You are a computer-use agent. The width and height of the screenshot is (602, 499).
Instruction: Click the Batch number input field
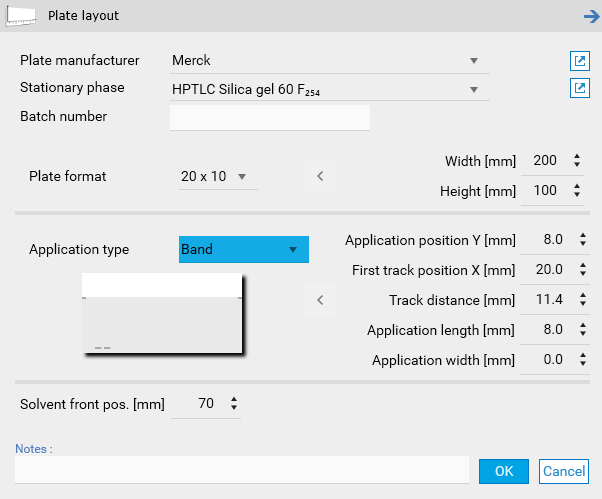[270, 117]
